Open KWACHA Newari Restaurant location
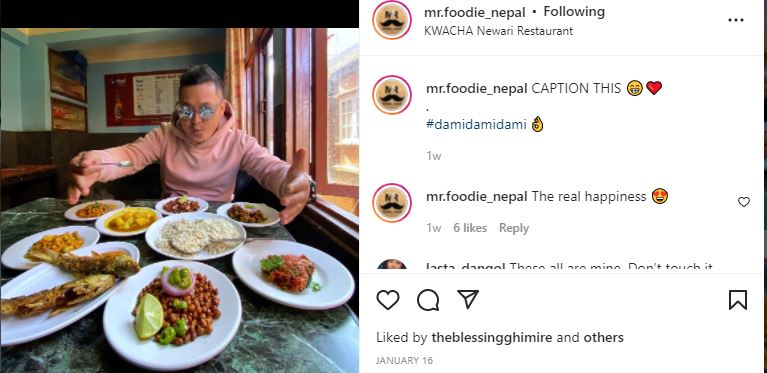767x373 pixels. [498, 31]
